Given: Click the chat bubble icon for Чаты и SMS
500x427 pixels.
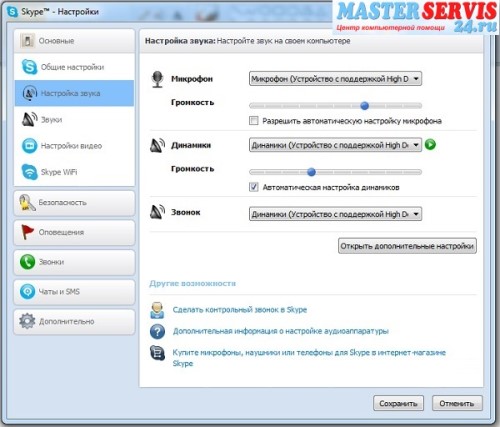Looking at the screenshot, I should 27,291.
